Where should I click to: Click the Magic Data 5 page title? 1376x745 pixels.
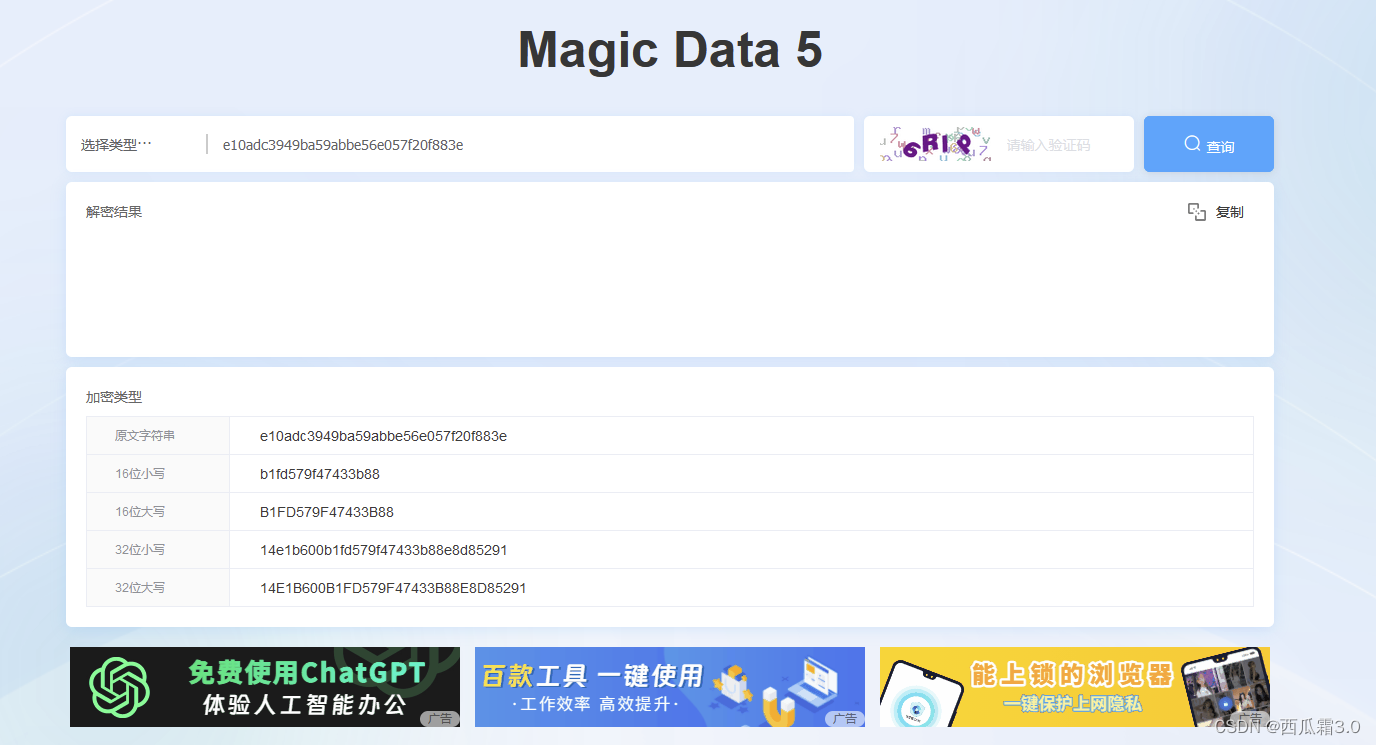point(669,49)
